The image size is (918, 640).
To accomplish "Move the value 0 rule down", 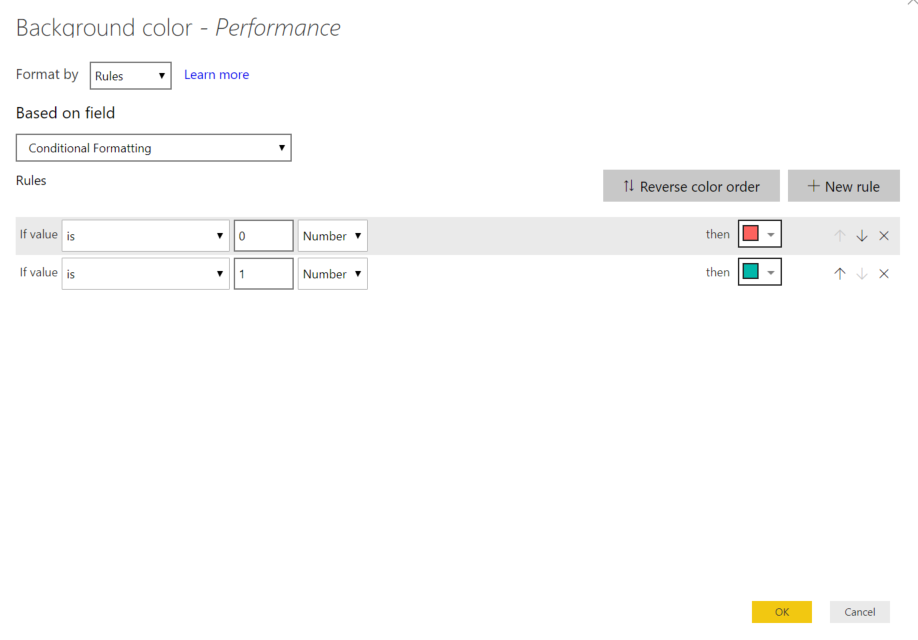I will click(x=862, y=236).
